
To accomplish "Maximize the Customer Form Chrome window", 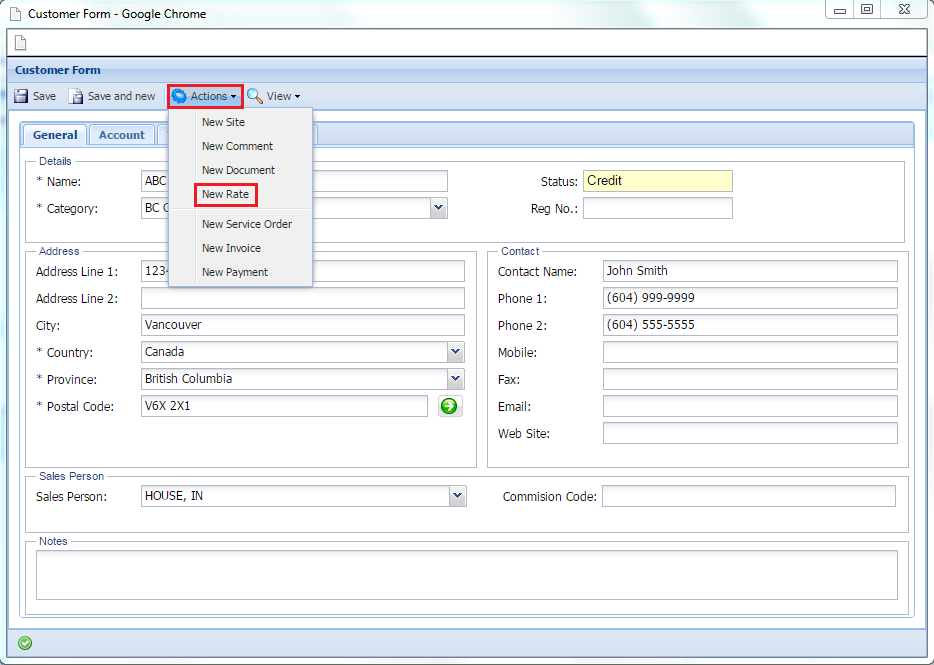I will pos(867,10).
